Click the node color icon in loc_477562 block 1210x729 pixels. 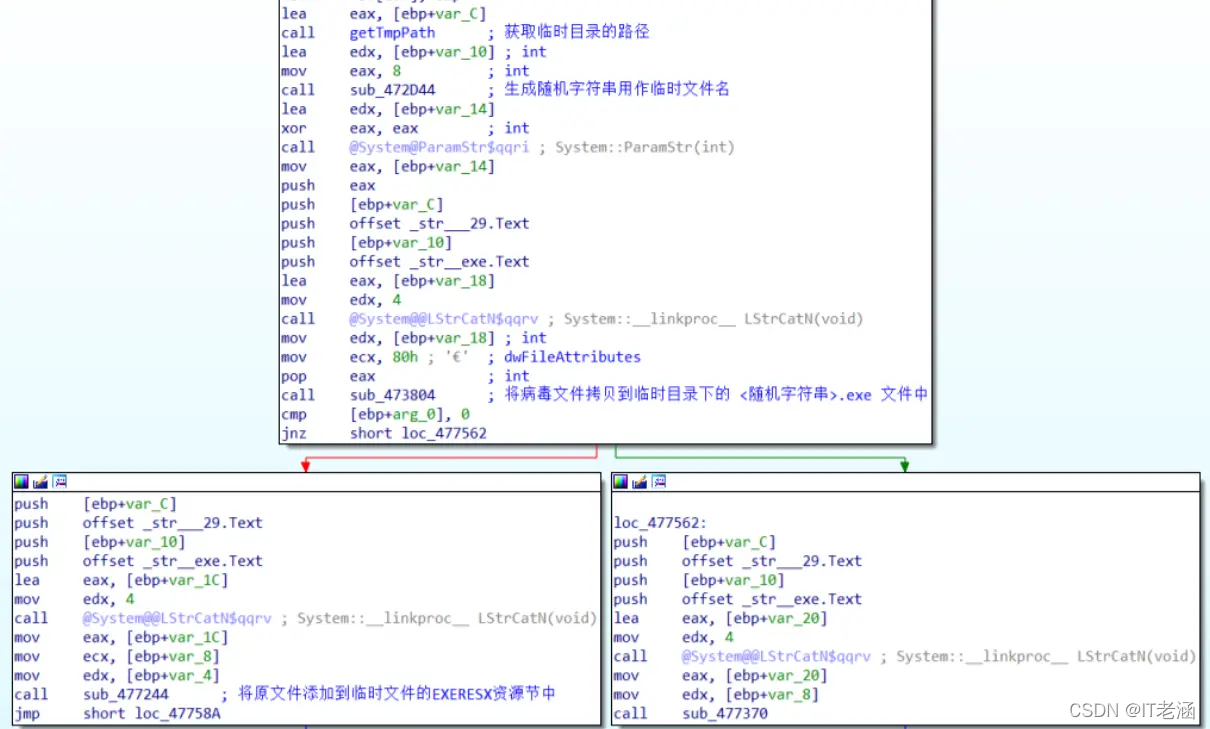click(620, 482)
